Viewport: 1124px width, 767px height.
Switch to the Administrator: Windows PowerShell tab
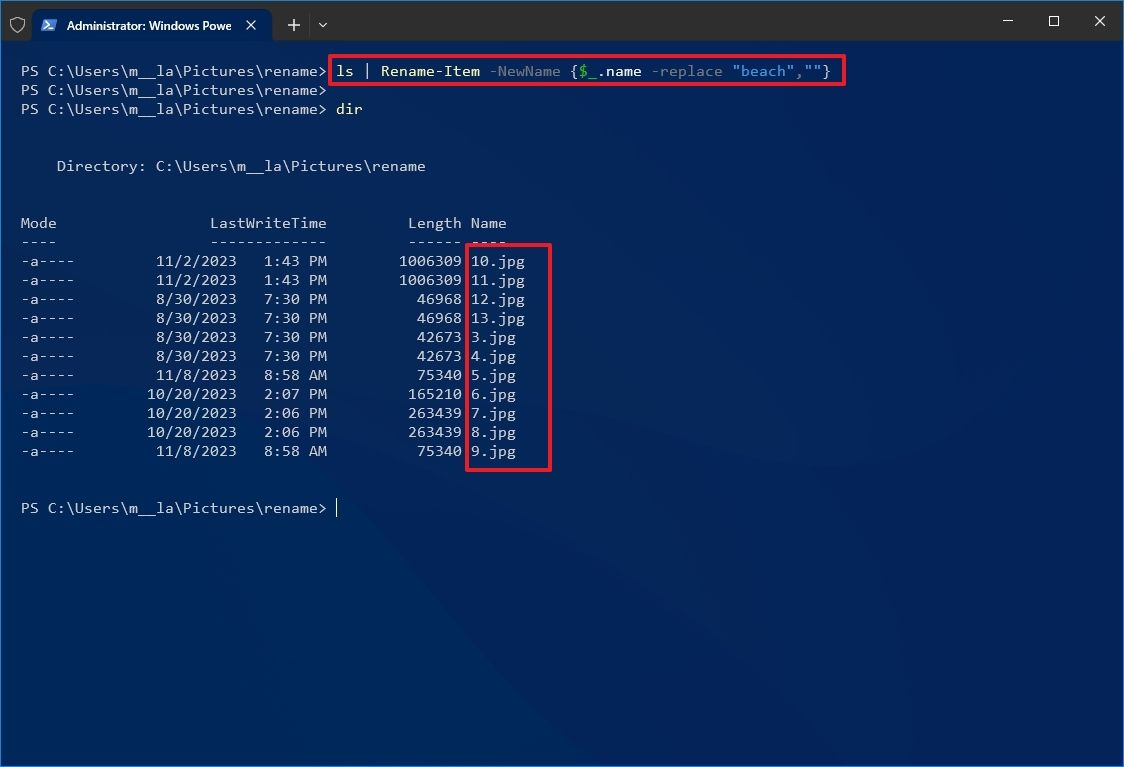coord(150,25)
